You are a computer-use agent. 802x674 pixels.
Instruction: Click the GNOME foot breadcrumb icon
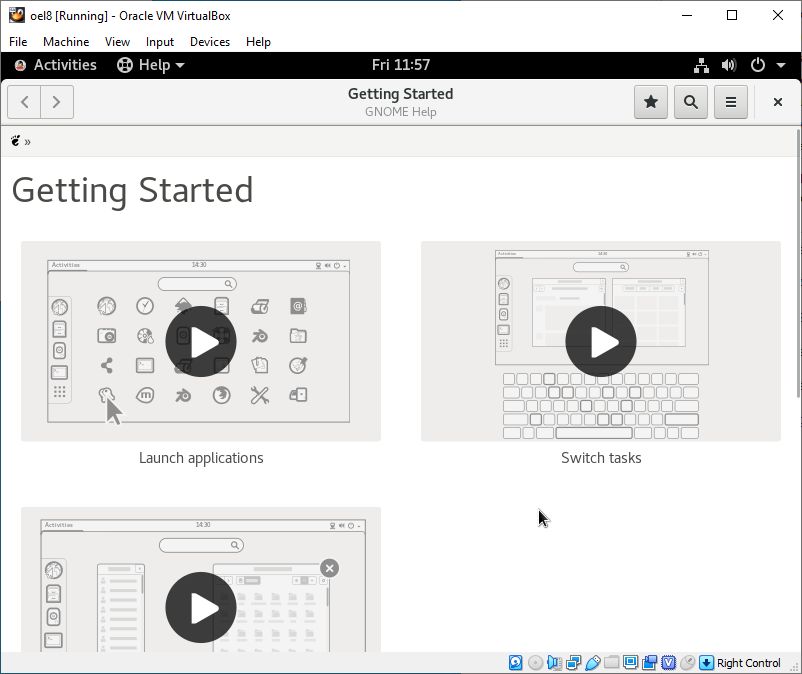[16, 141]
